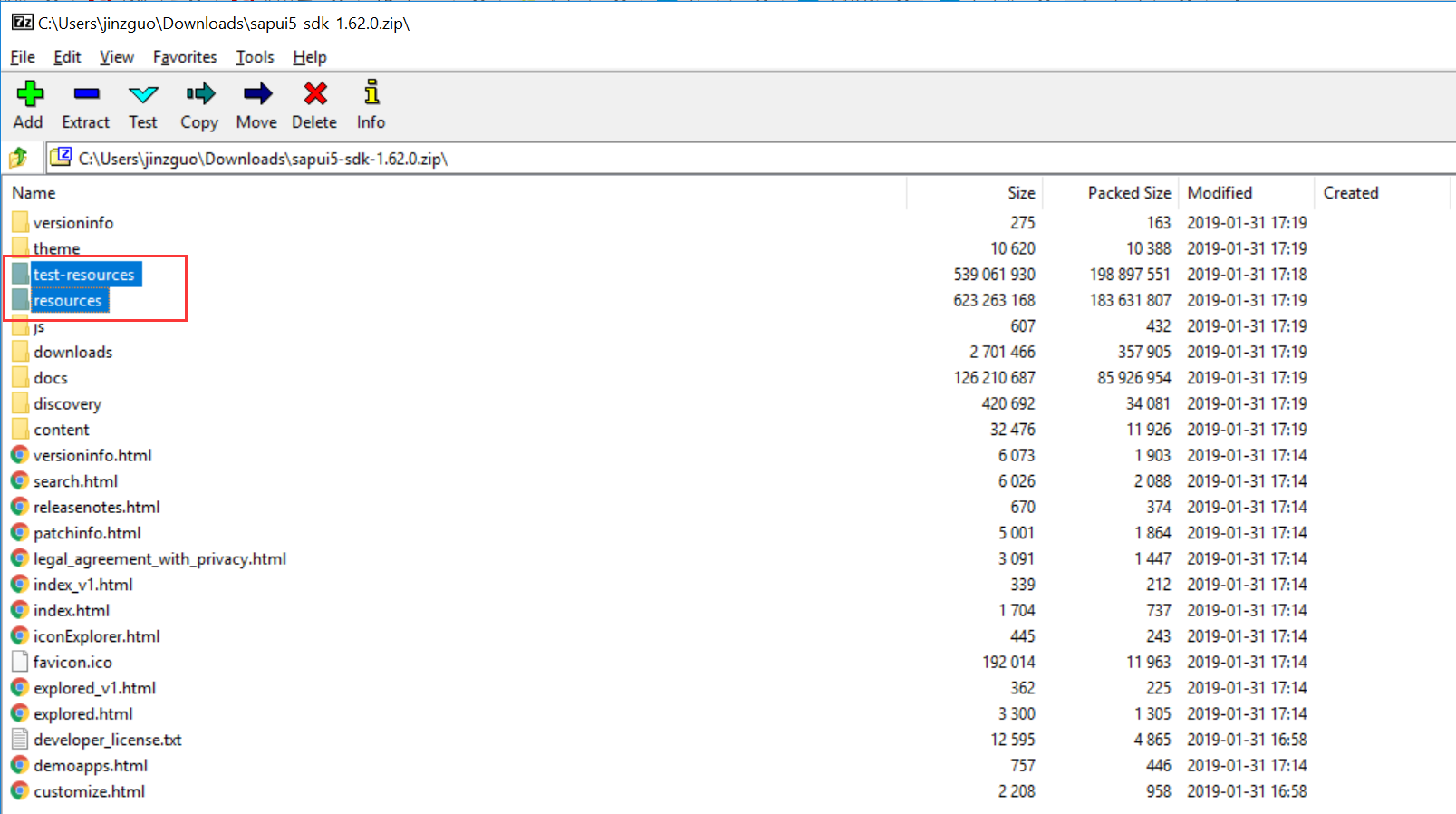The image size is (1456, 814).
Task: Select index_v1.html file name
Action: point(83,585)
